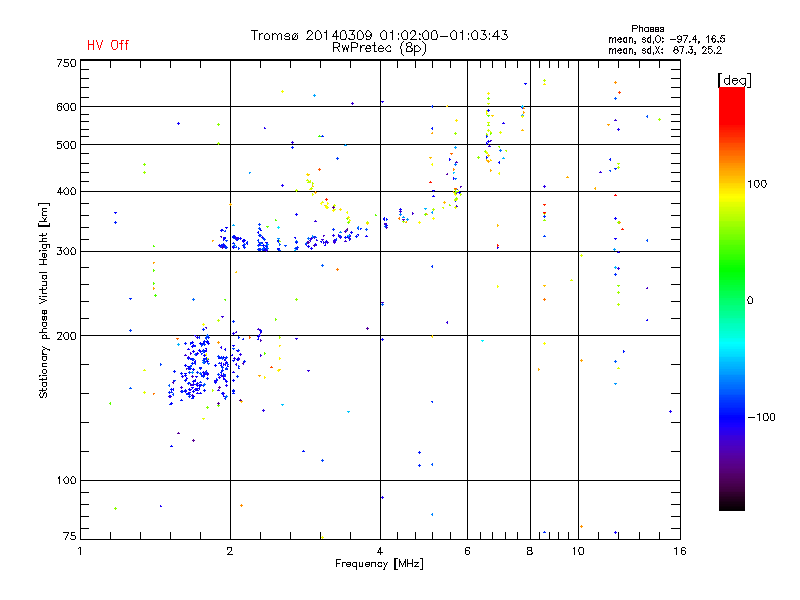Click the 'Phases' header text

647,29
